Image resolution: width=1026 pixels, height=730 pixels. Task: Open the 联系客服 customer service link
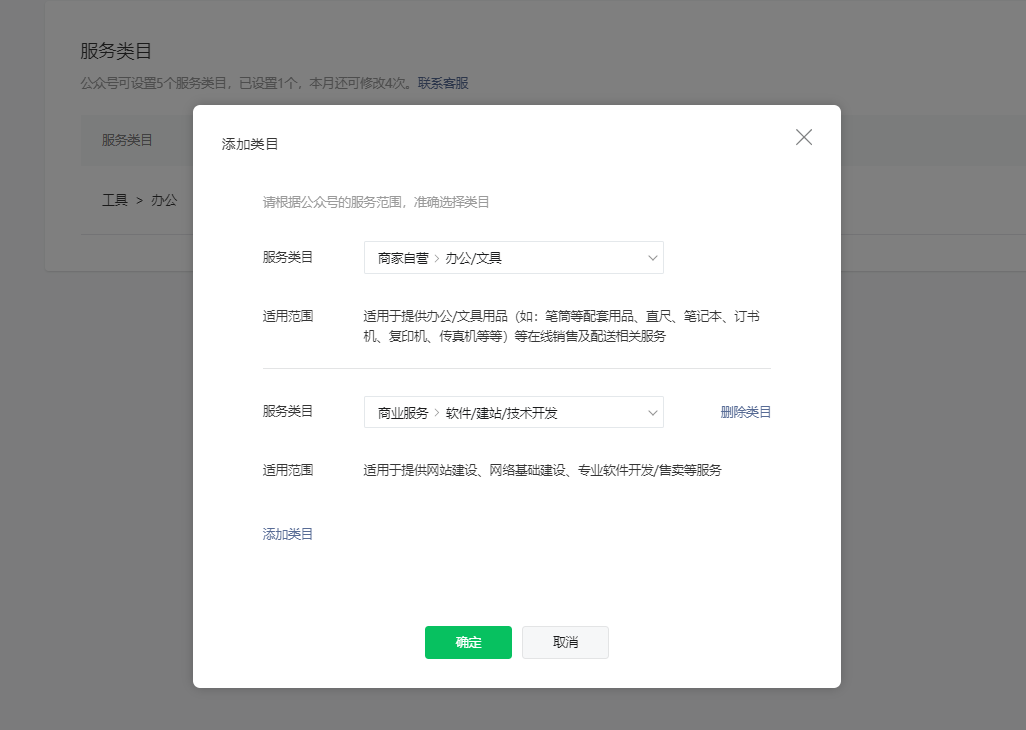pos(443,83)
